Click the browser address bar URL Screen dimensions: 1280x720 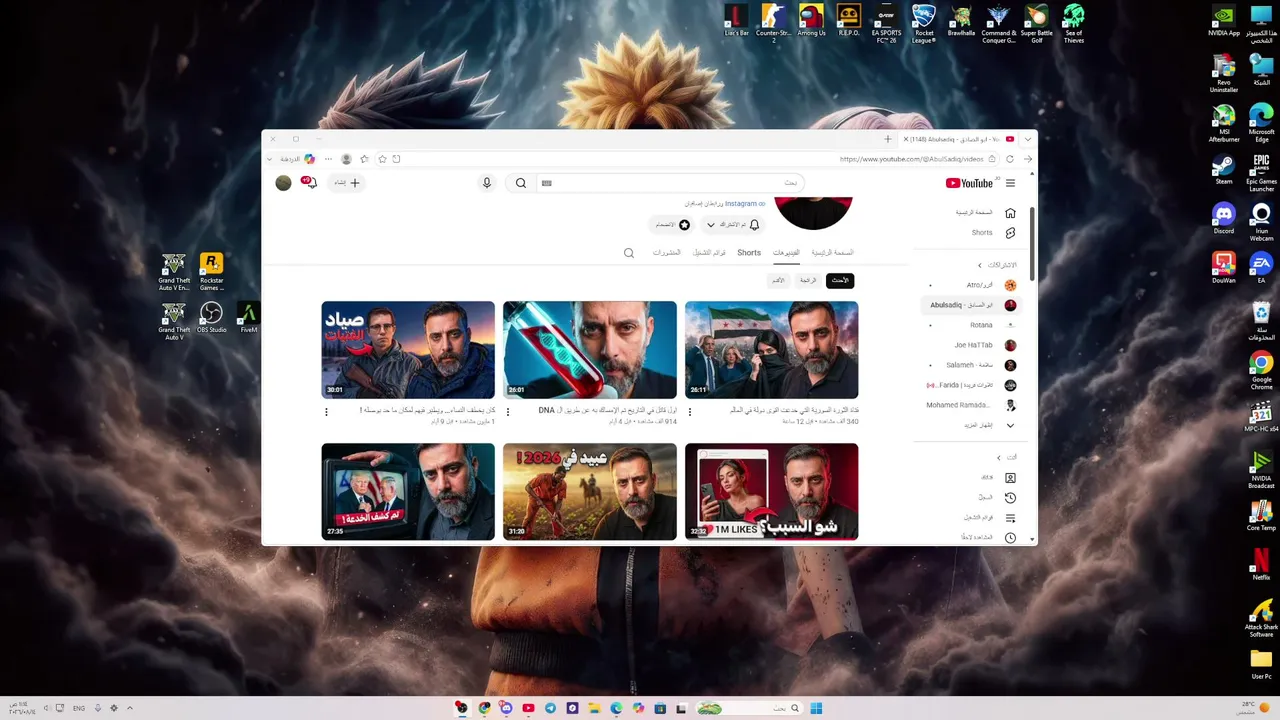tap(912, 159)
